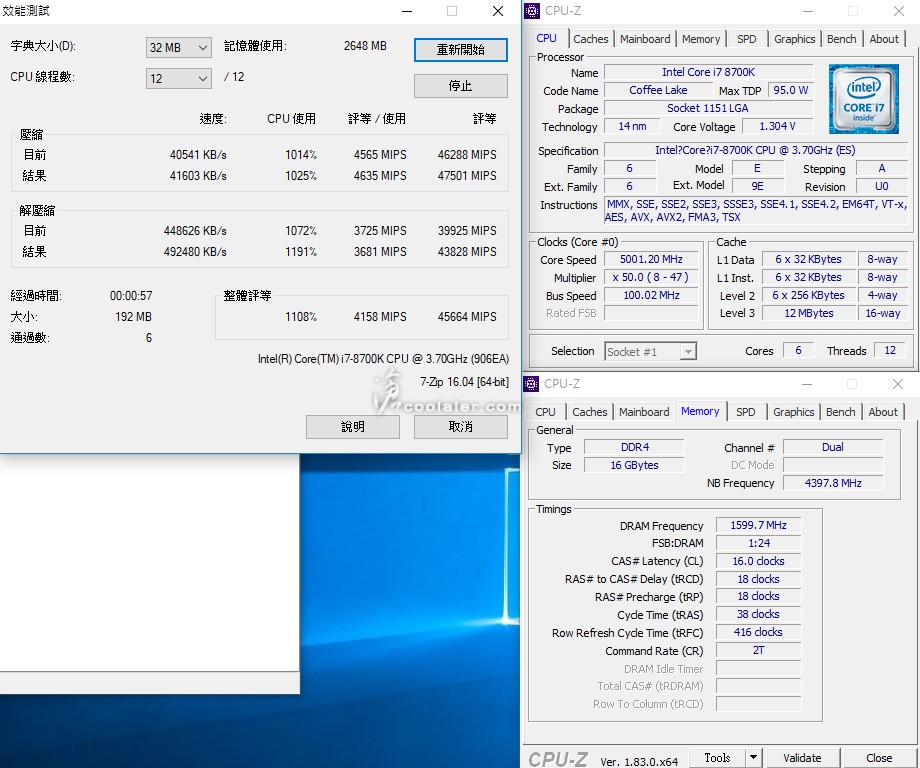Select the Memory tab in lower CPU-Z window
The height and width of the screenshot is (768, 920).
(x=700, y=411)
